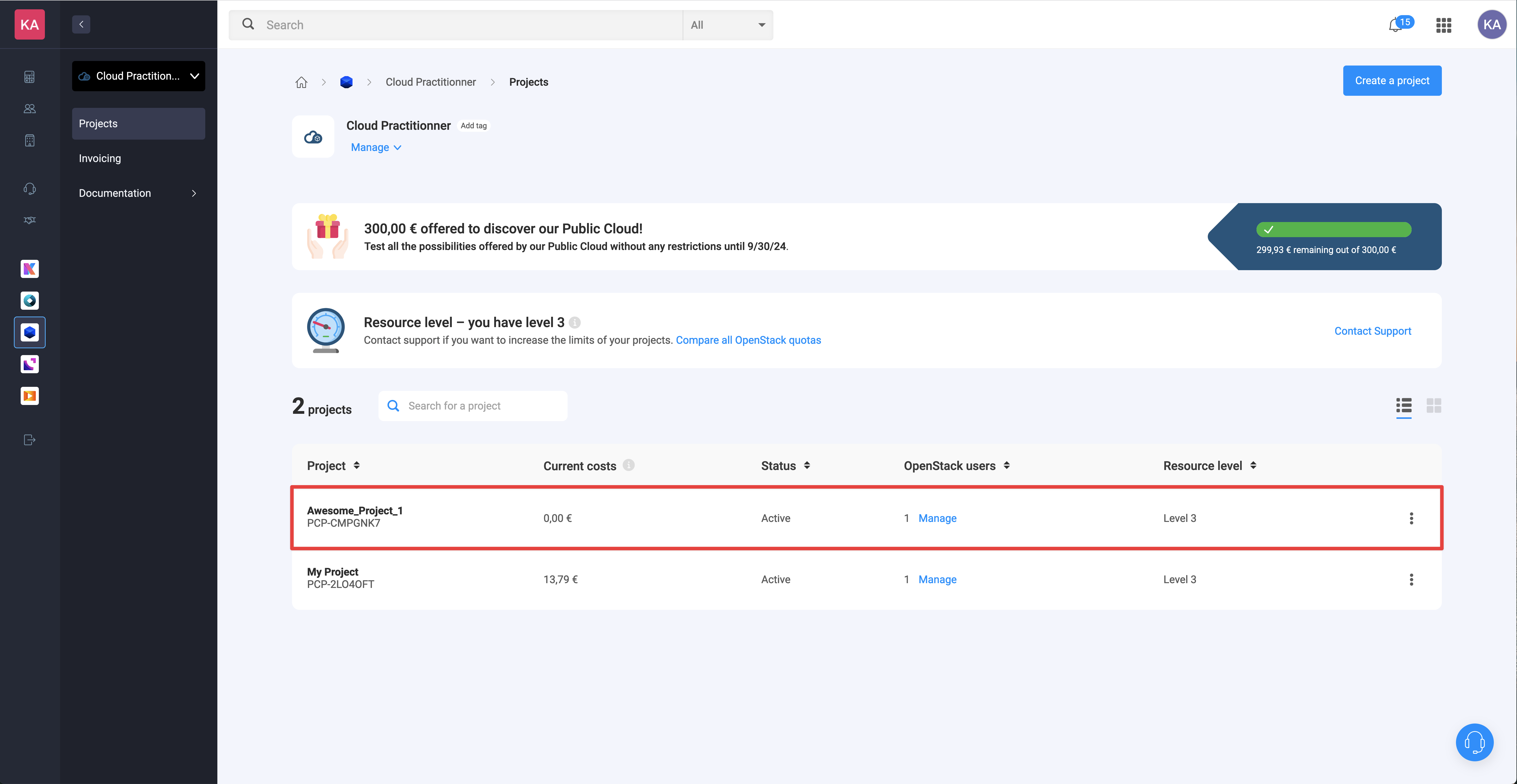This screenshot has height=784, width=1517.
Task: Open the orange play app icon in rail
Action: [x=30, y=396]
